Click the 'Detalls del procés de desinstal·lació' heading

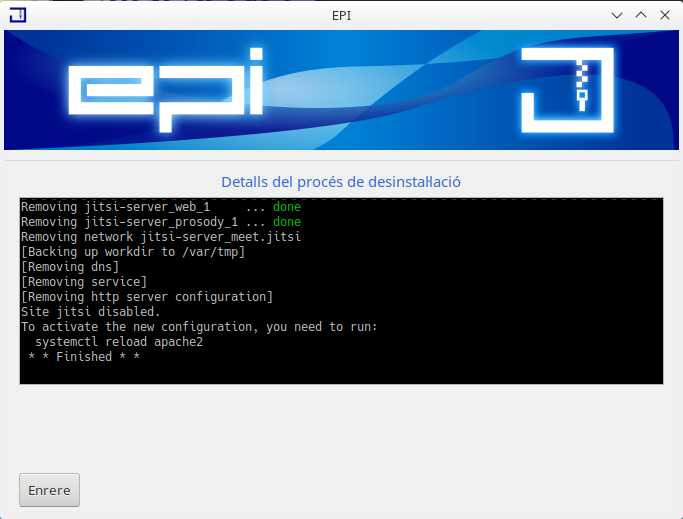(340, 182)
